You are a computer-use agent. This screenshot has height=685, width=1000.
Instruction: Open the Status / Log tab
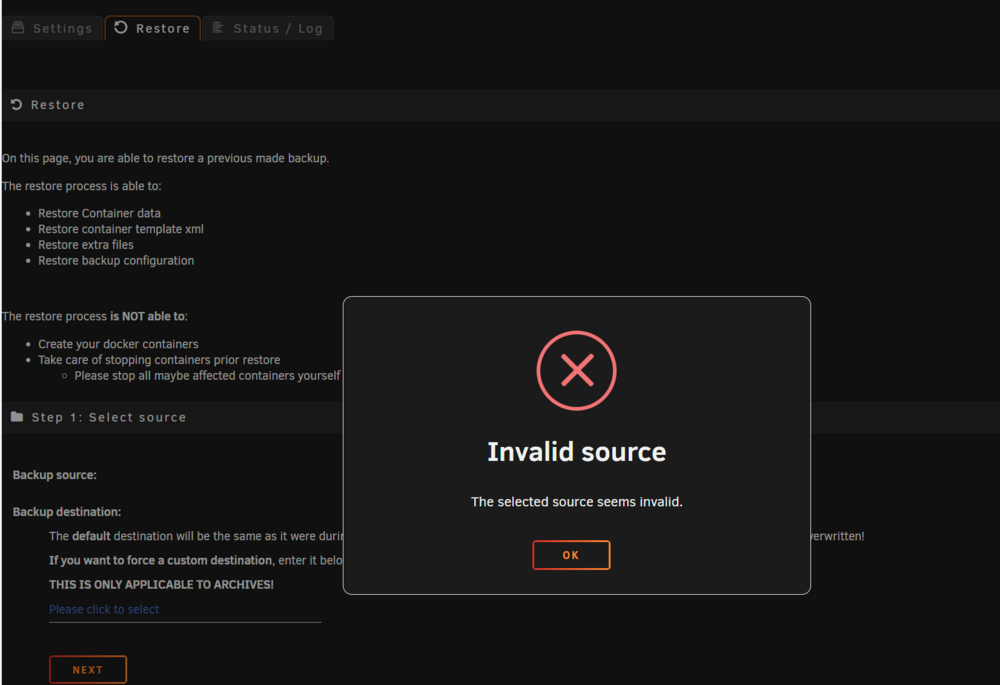coord(268,28)
